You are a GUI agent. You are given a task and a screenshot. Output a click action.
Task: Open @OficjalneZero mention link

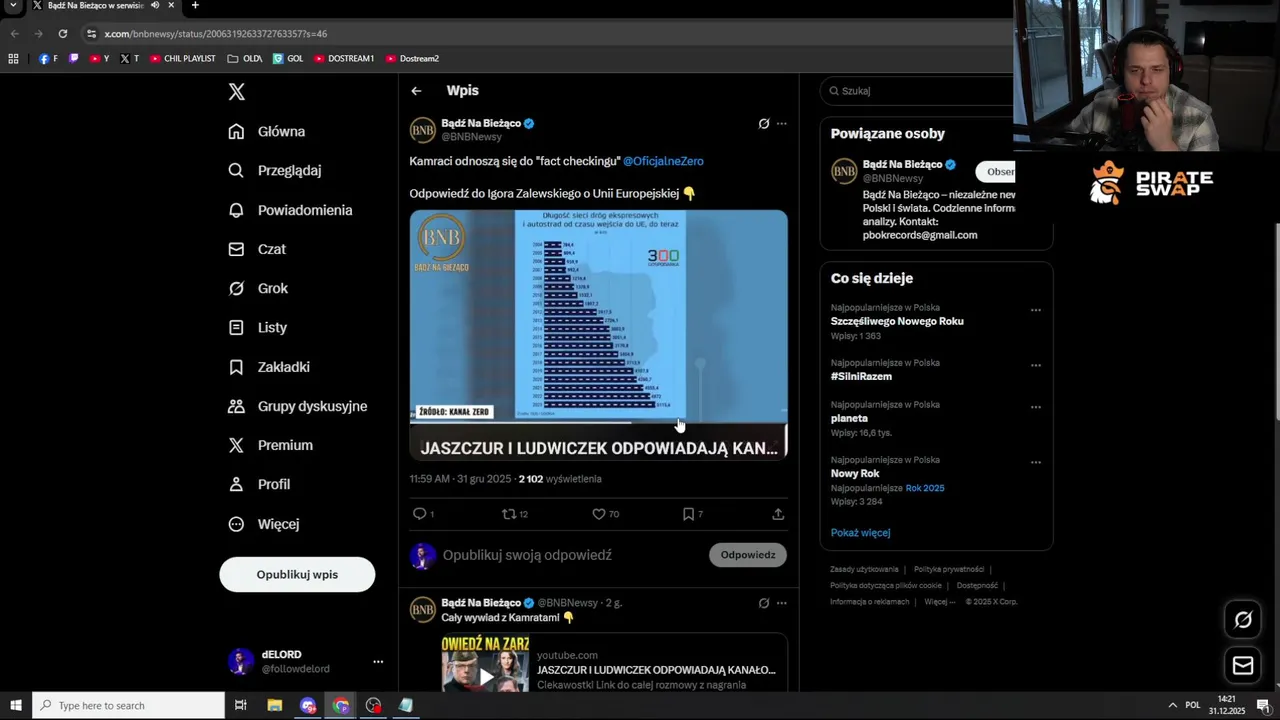663,161
